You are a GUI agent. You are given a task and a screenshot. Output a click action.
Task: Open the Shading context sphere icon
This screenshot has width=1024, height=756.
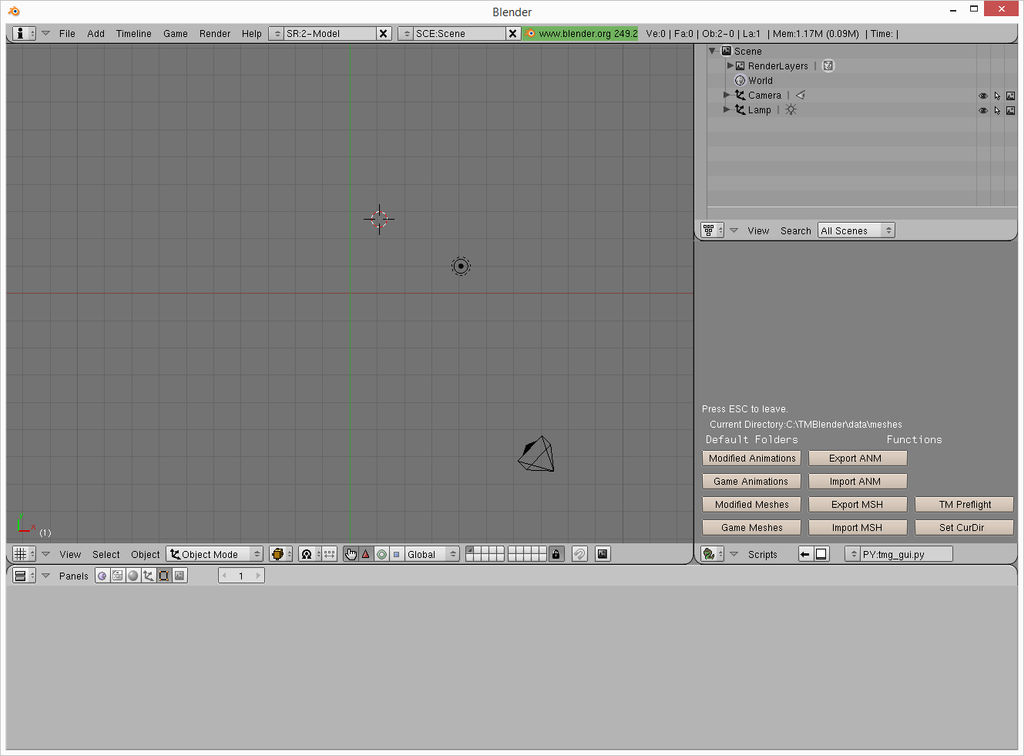click(133, 576)
